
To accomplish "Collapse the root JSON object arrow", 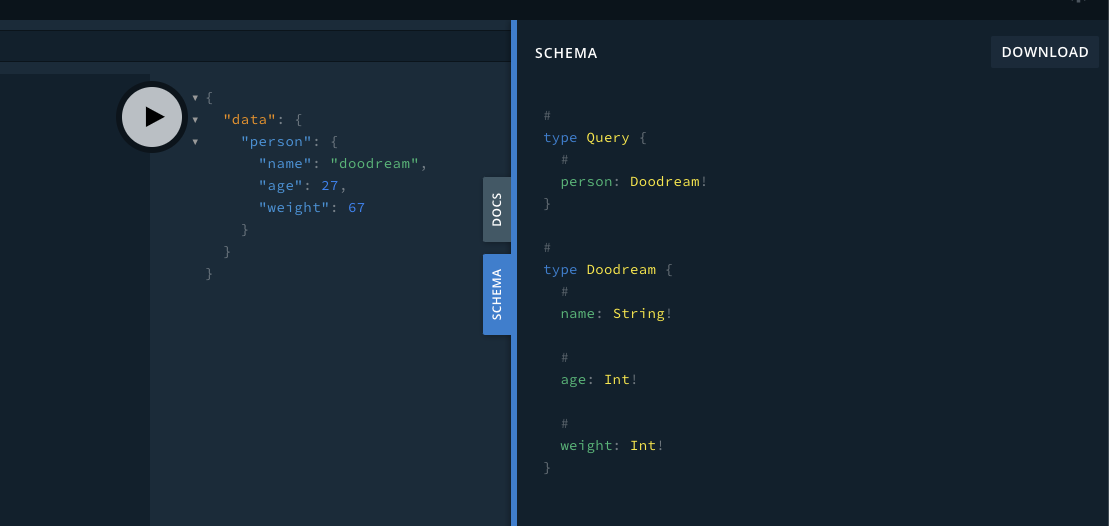I will pos(195,98).
